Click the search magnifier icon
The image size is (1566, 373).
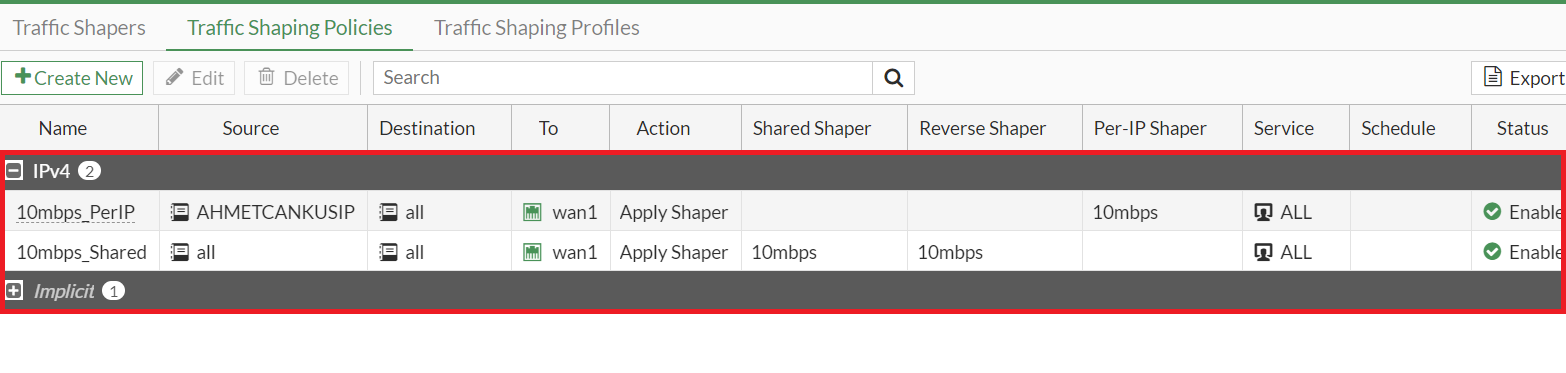[893, 78]
